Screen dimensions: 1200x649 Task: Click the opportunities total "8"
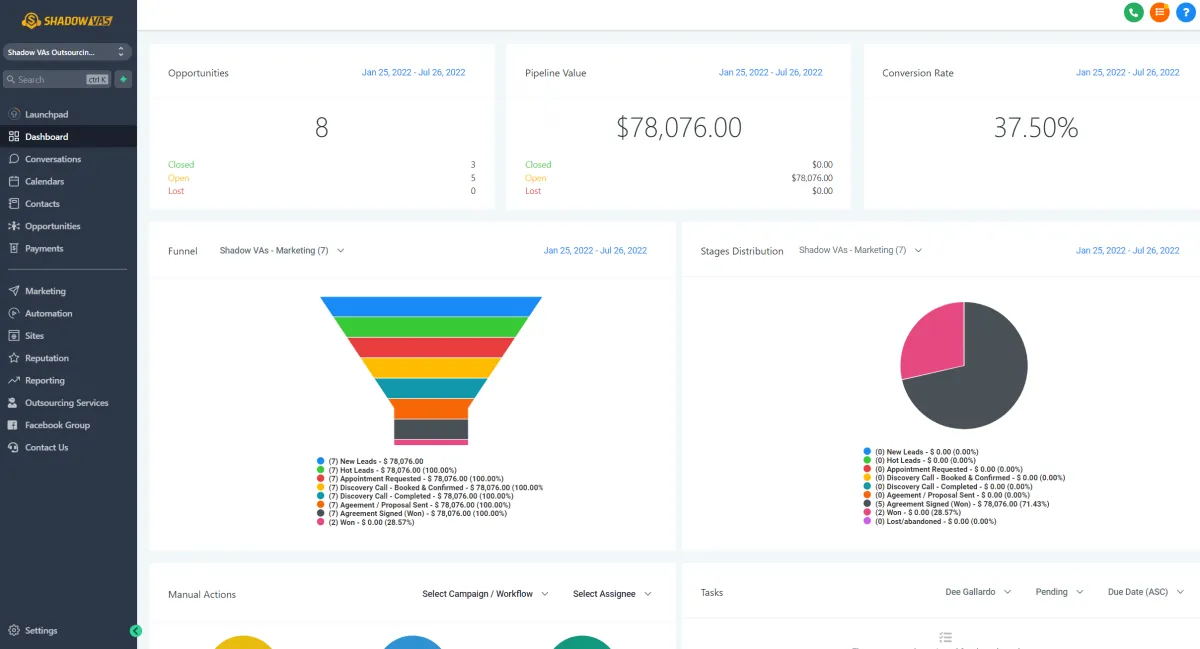[321, 127]
